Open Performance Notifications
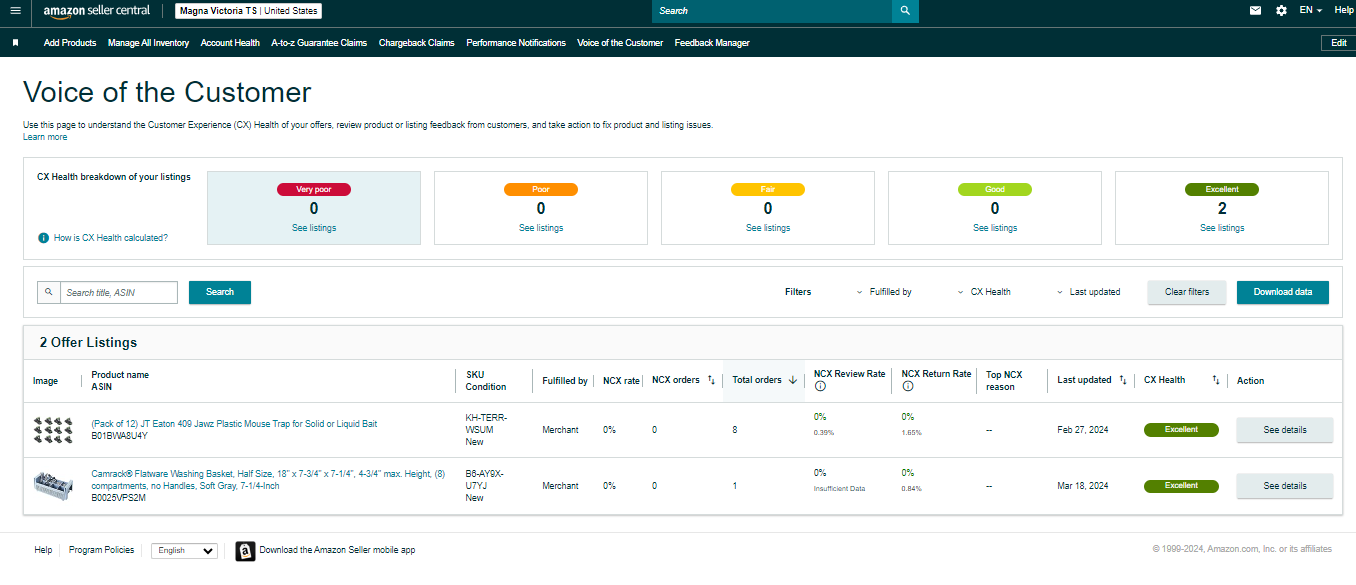 [x=516, y=43]
